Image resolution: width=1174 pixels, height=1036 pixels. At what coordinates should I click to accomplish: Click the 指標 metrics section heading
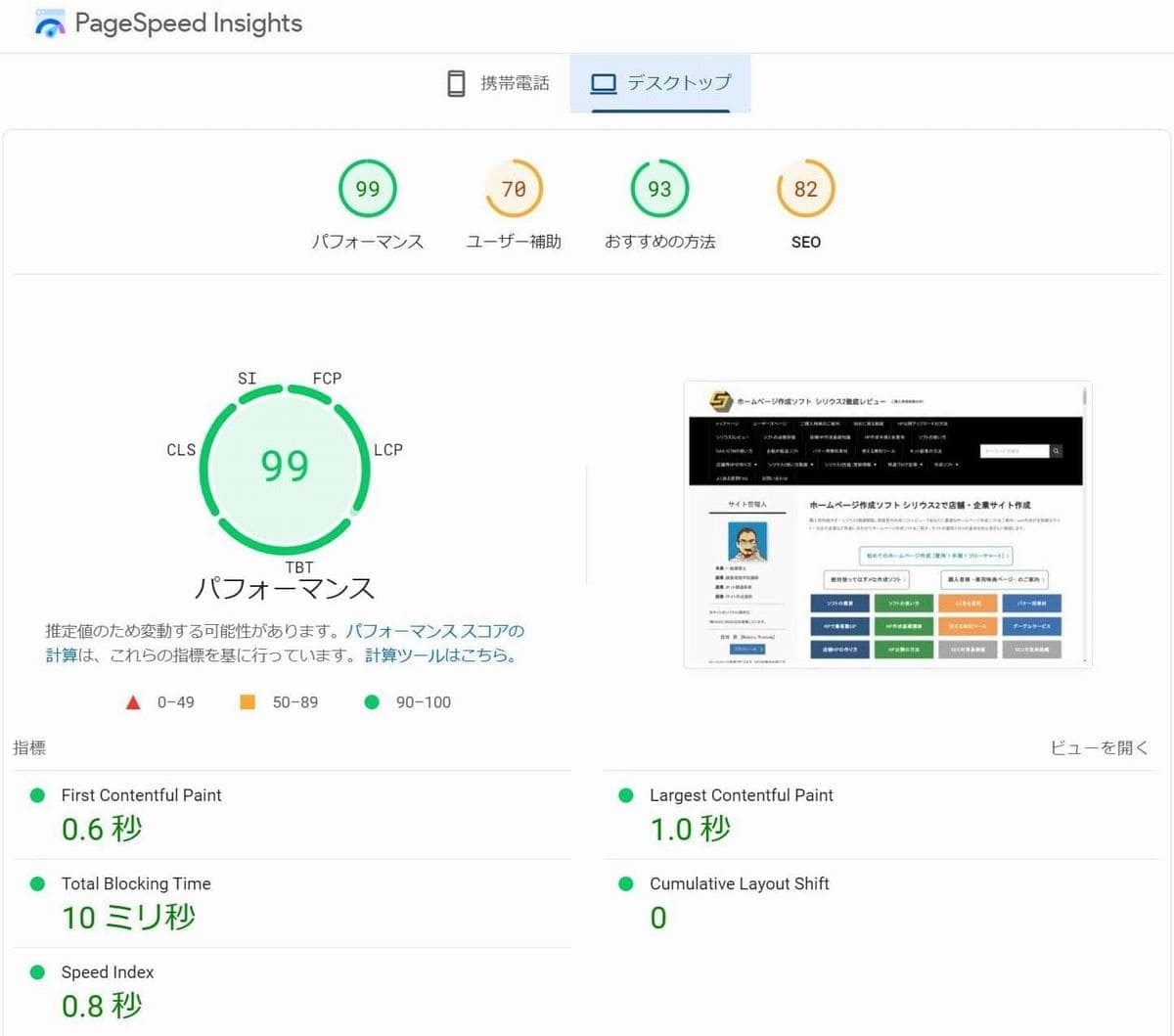(29, 748)
